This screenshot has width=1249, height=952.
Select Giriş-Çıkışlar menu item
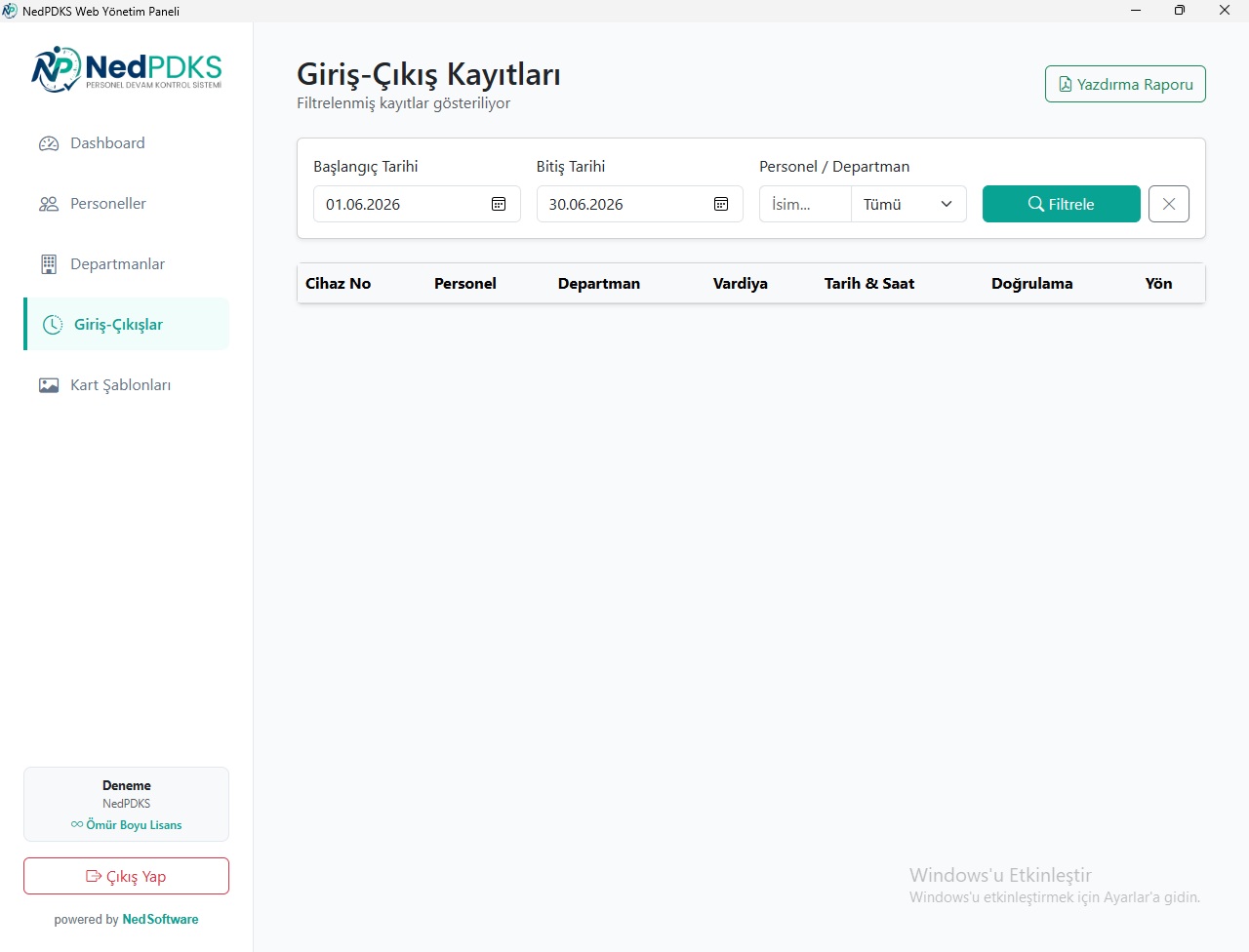pos(126,324)
